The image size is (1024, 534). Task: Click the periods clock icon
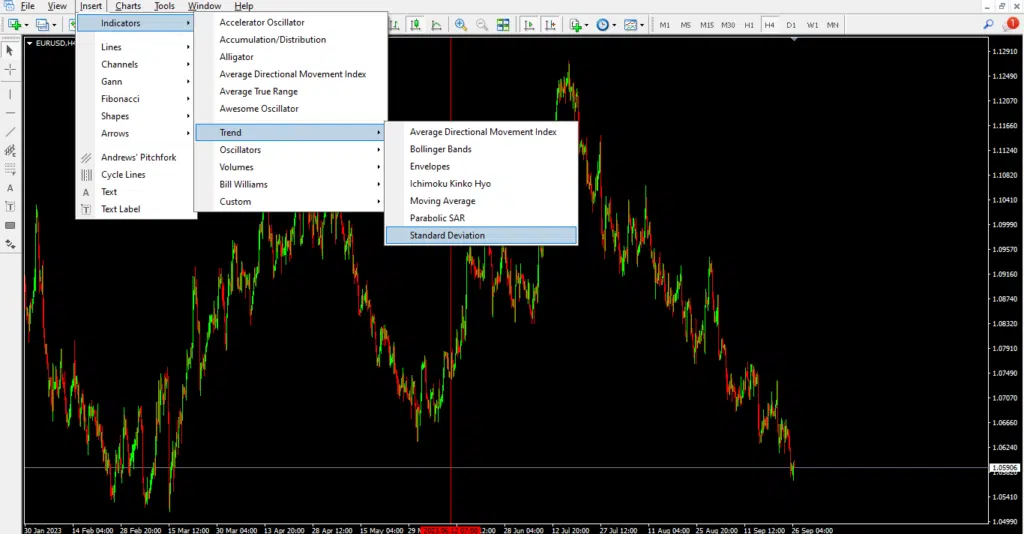coord(603,25)
